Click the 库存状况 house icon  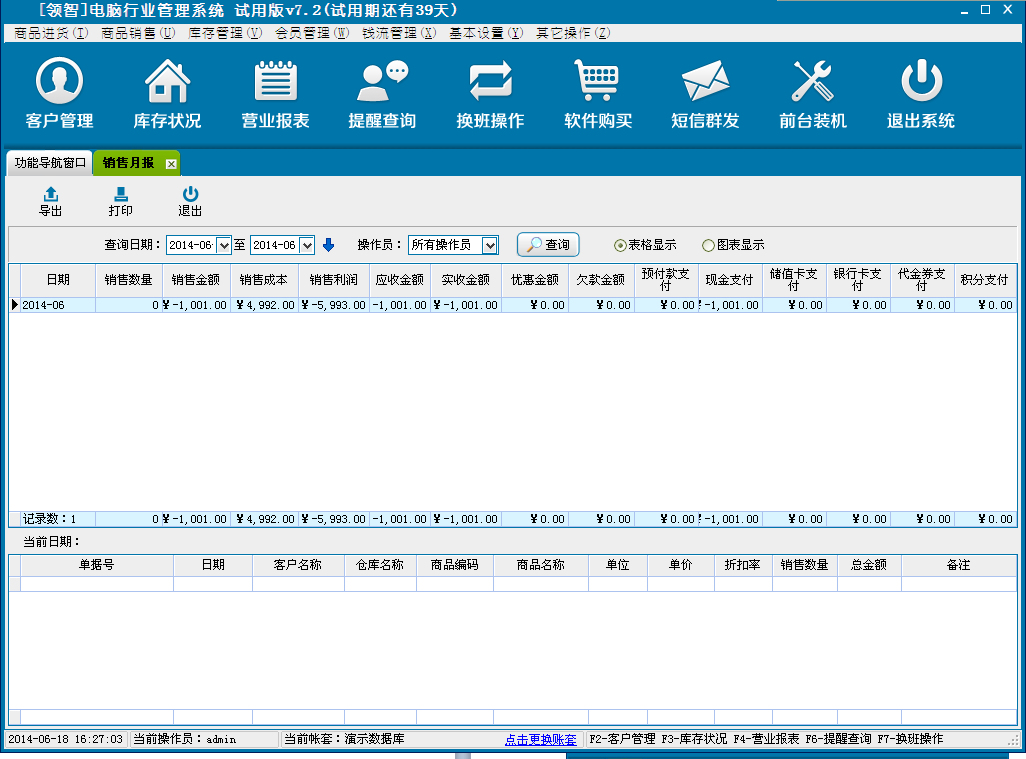click(x=167, y=82)
